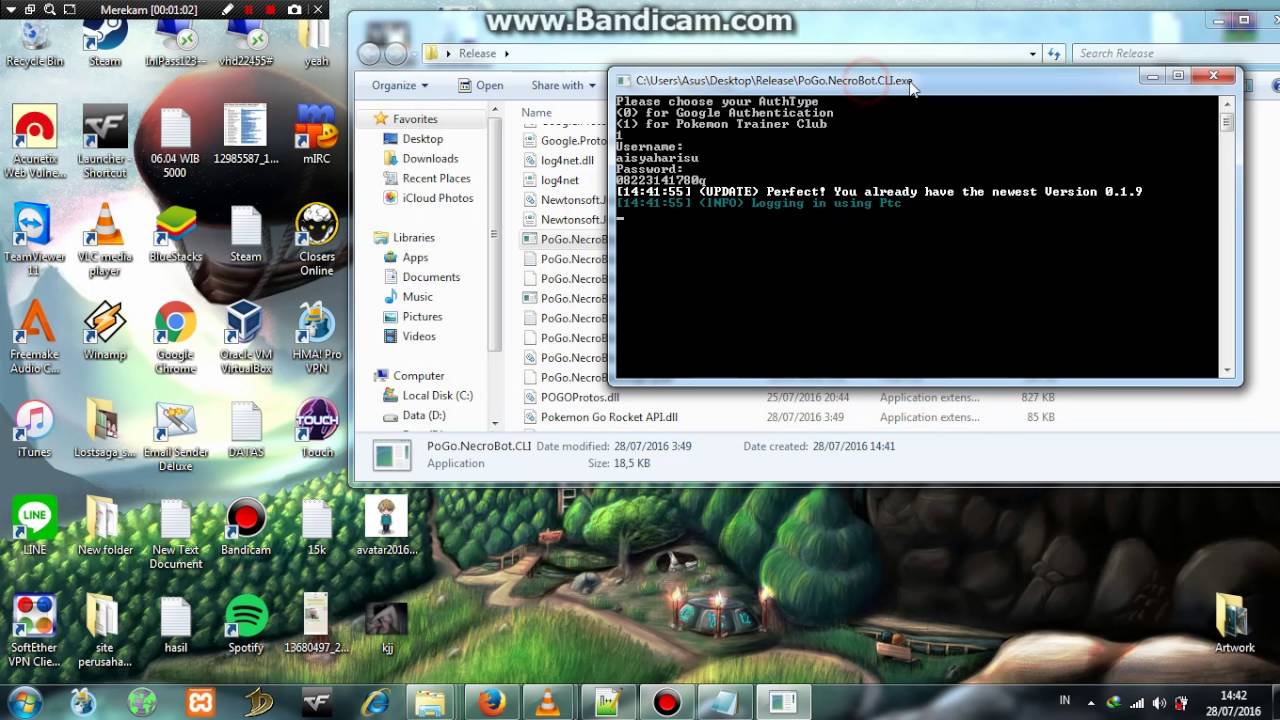
Task: Stop recording with the red square button
Action: coord(272,10)
